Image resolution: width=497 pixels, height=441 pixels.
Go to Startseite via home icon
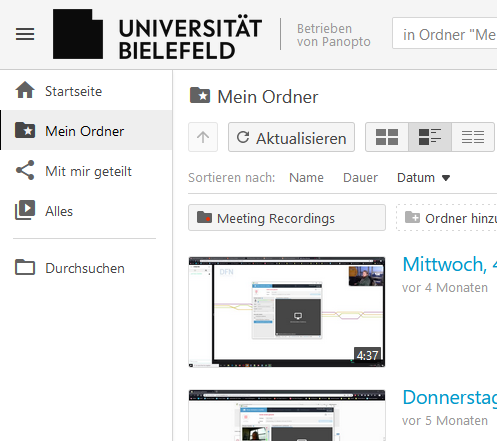[25, 90]
